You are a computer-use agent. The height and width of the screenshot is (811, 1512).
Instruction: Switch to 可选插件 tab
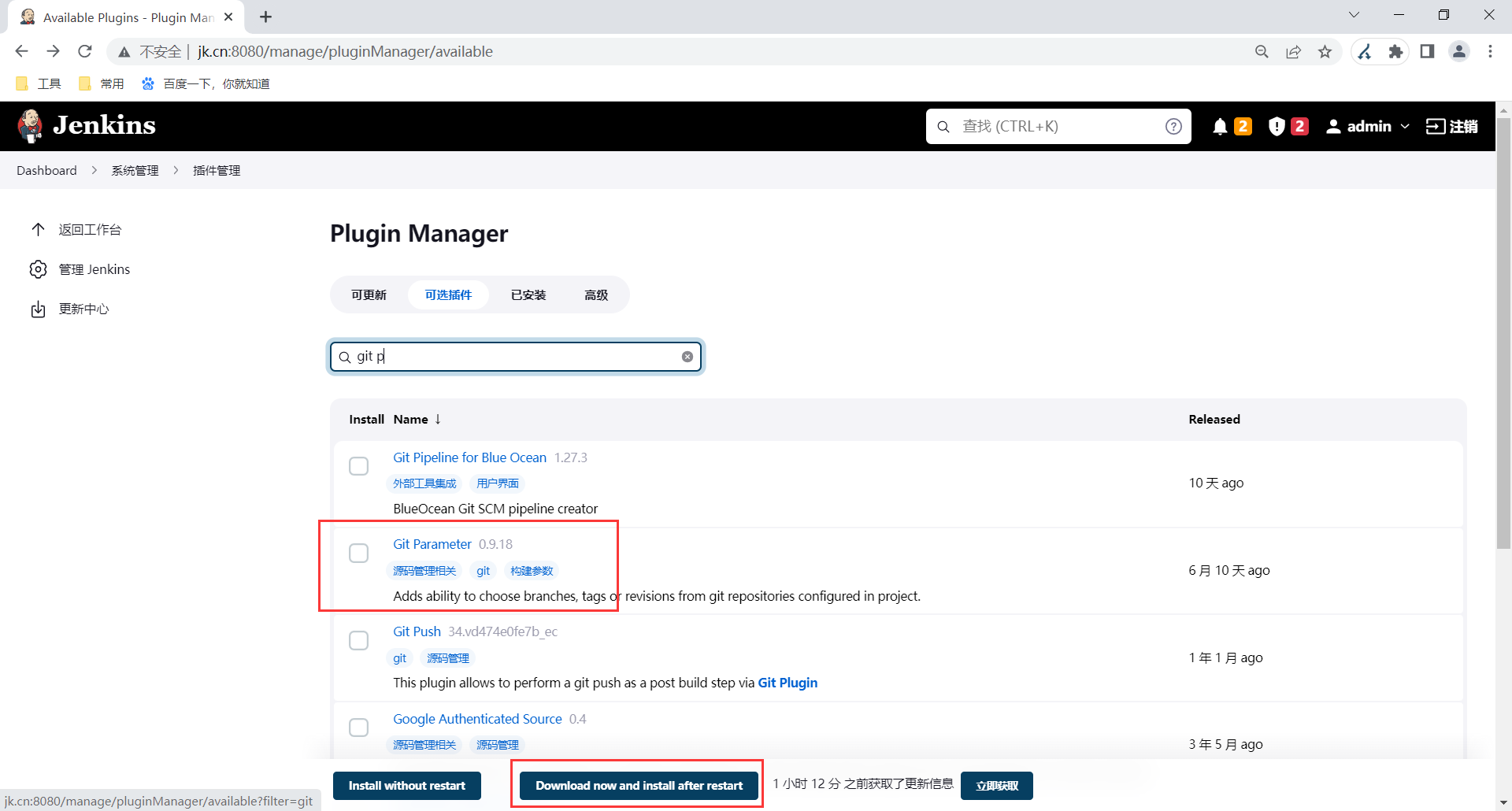pyautogui.click(x=448, y=294)
